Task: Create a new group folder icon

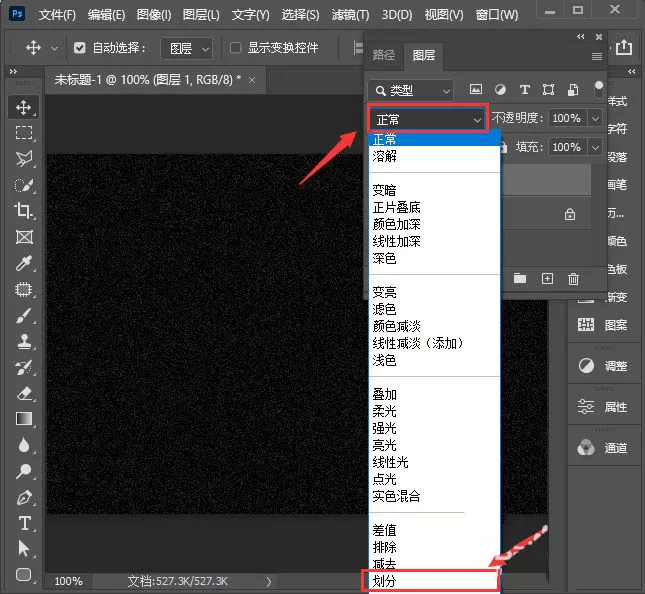Action: pos(520,278)
